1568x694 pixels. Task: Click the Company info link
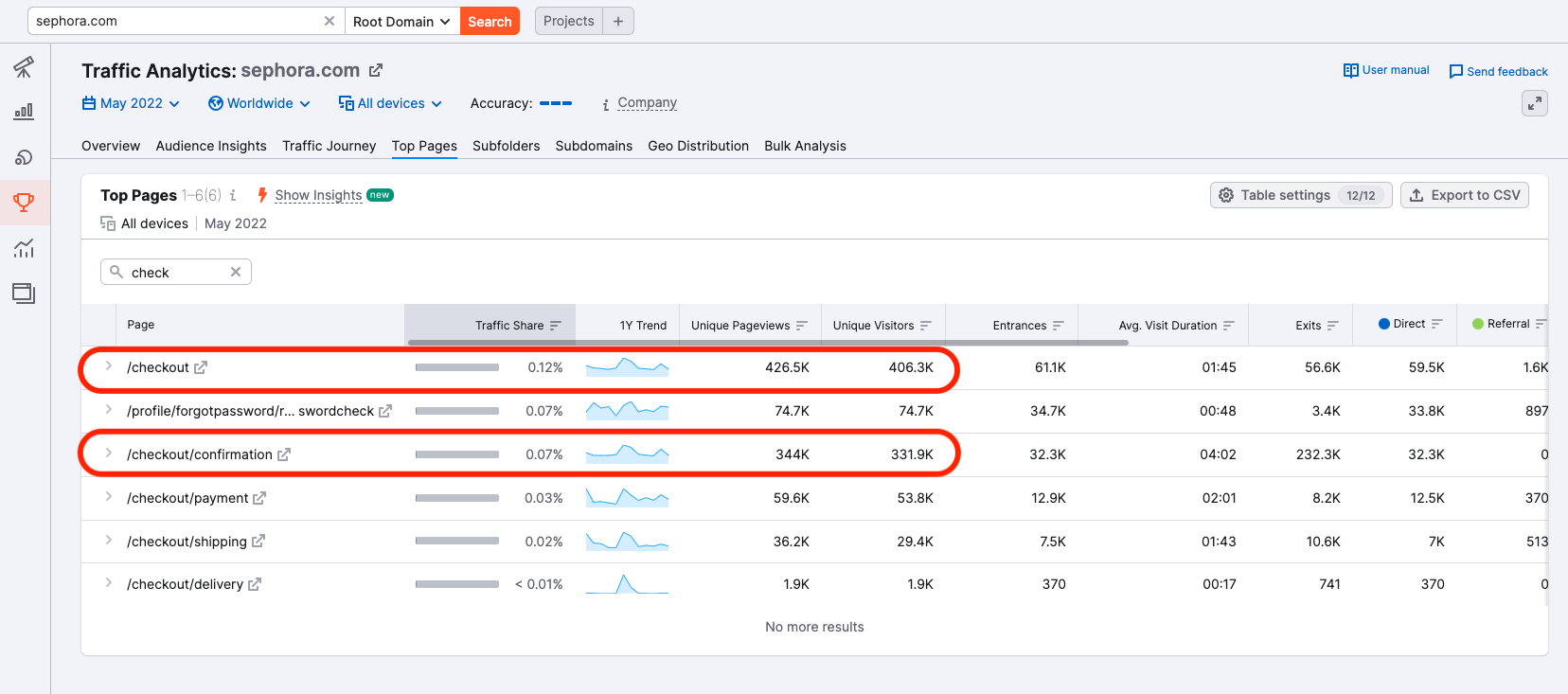click(x=648, y=102)
